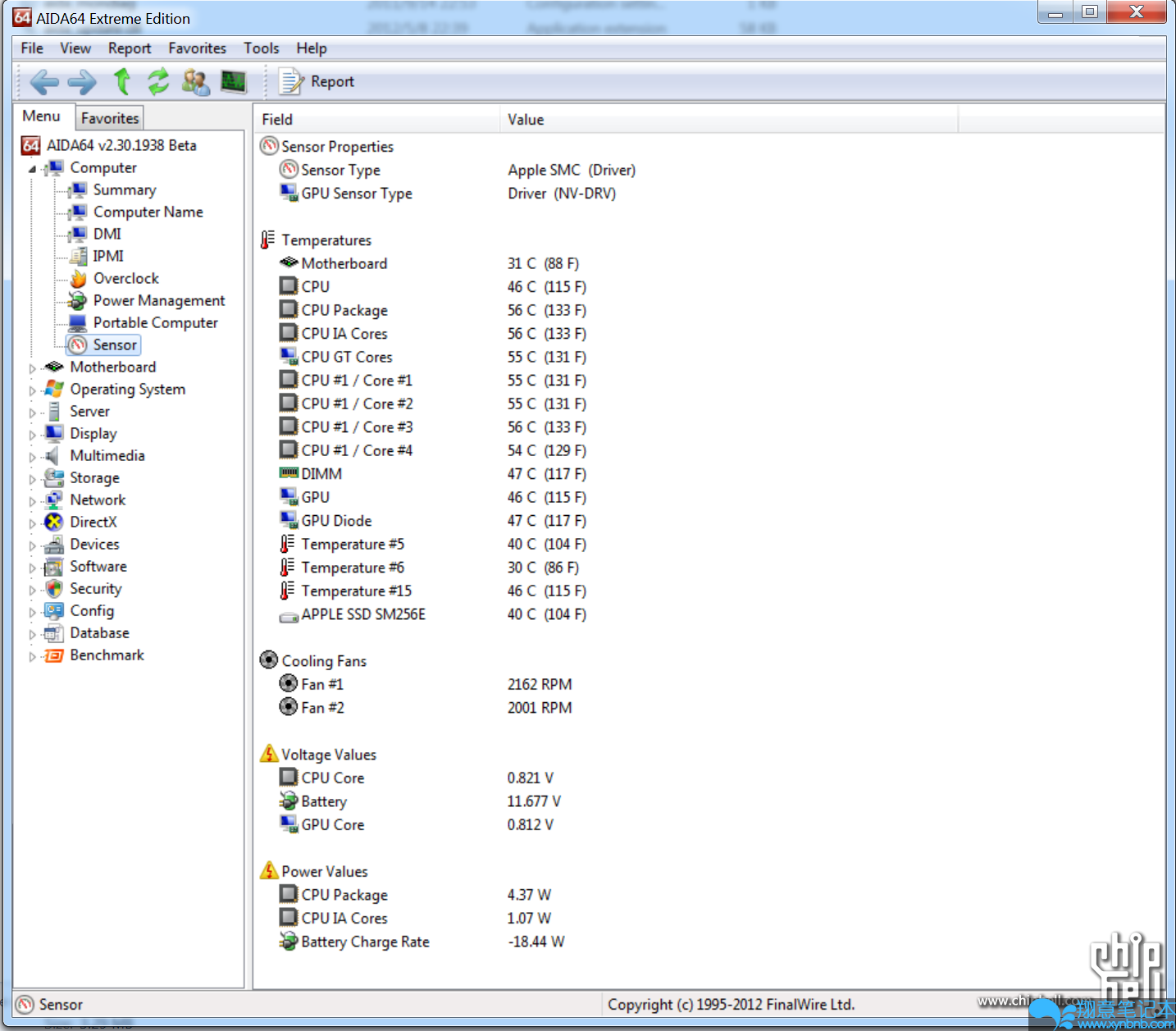Viewport: 1176px width, 1031px height.
Task: Expand the Multimedia tree node
Action: coord(33,457)
